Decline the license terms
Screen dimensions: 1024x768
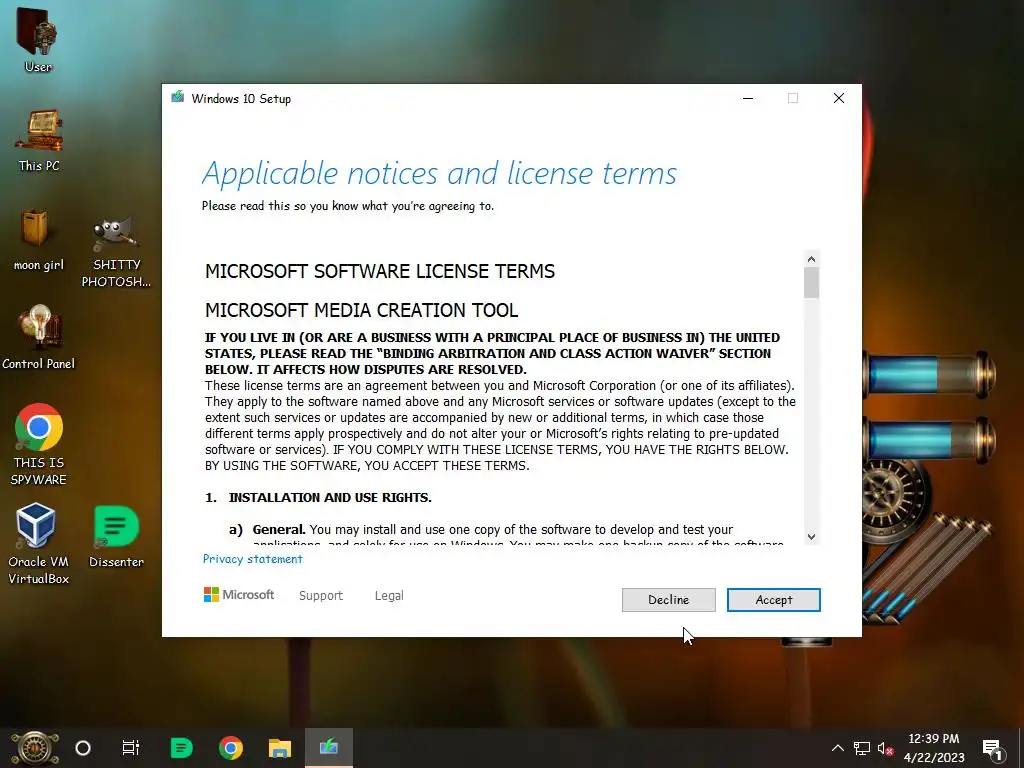[x=668, y=600]
